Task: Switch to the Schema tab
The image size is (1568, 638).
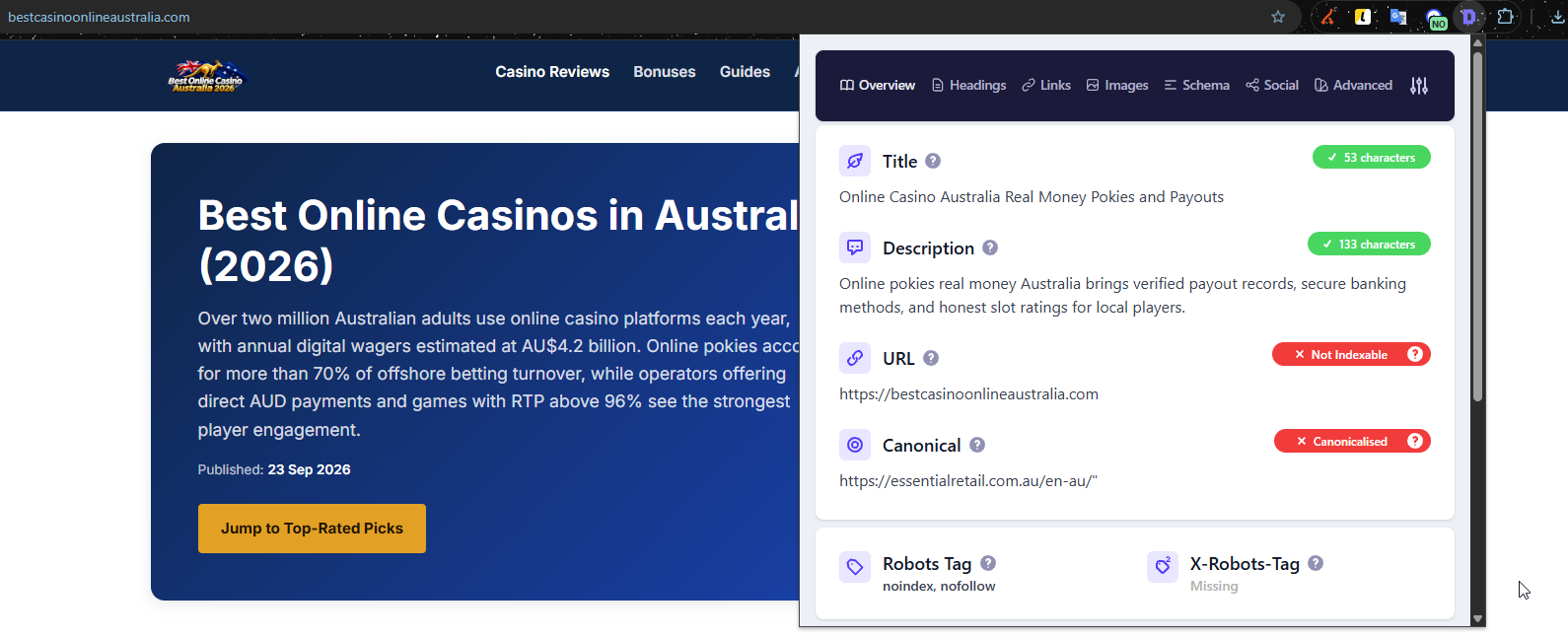Action: (x=1197, y=86)
